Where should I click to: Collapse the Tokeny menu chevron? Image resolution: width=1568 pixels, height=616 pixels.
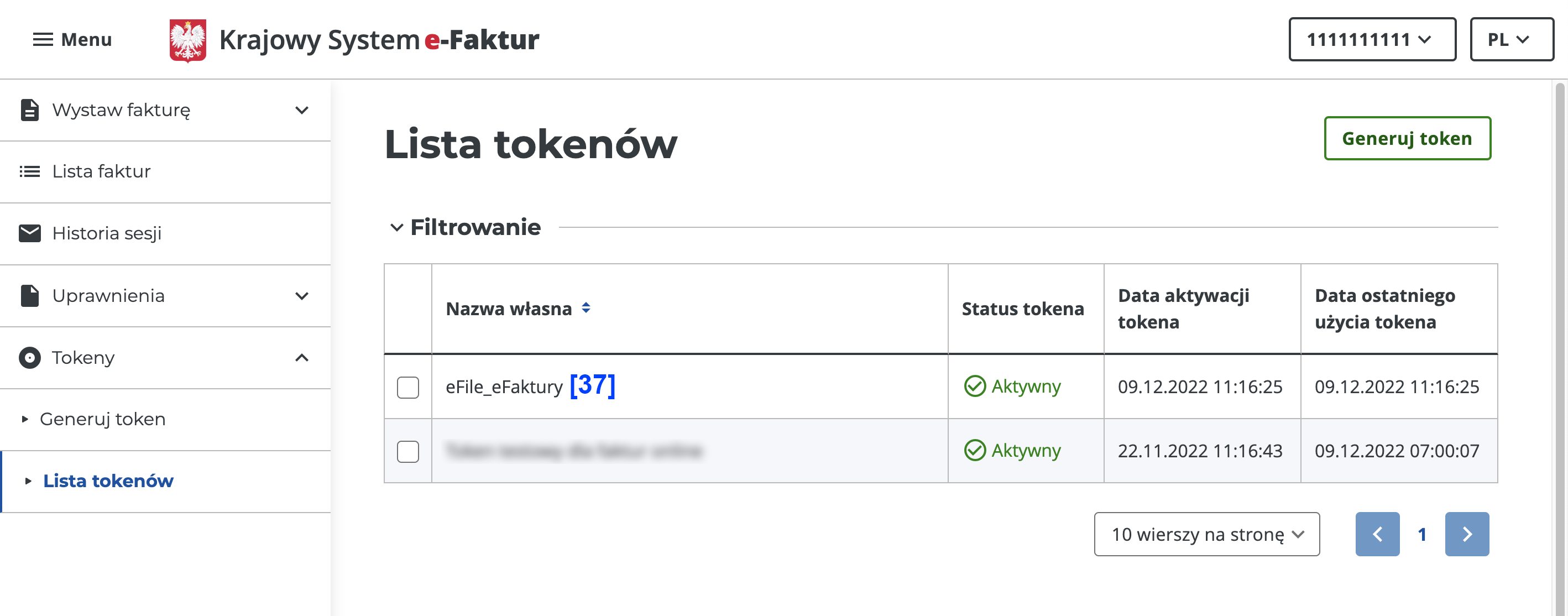pyautogui.click(x=302, y=357)
